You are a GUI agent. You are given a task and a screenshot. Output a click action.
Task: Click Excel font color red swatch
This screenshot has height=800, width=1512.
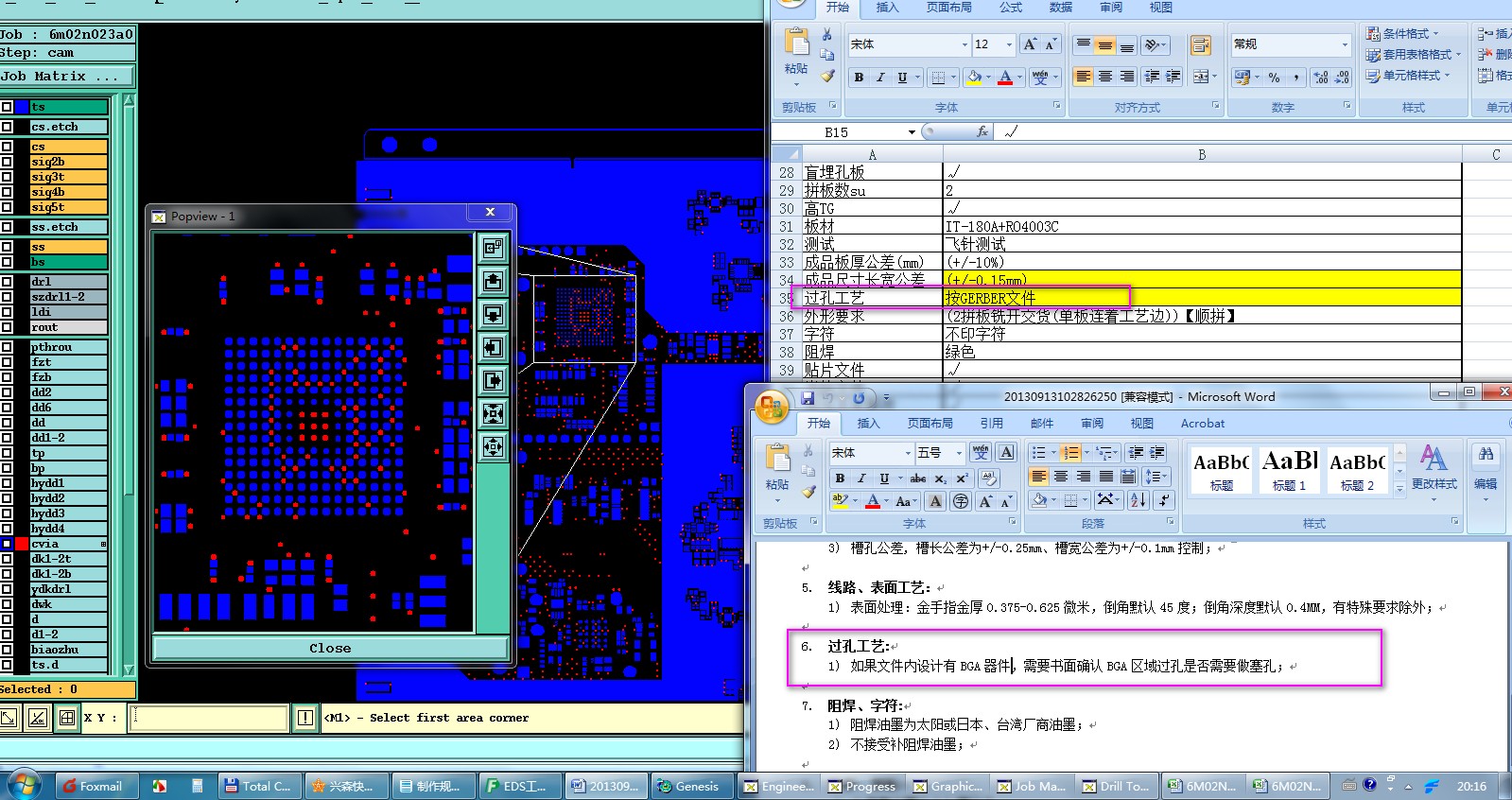1005,78
